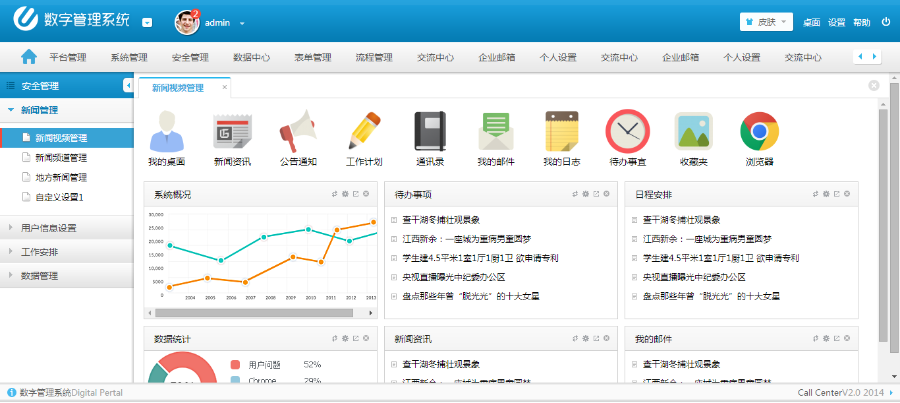Pop out the 日程安排 panel

pyautogui.click(x=836, y=194)
